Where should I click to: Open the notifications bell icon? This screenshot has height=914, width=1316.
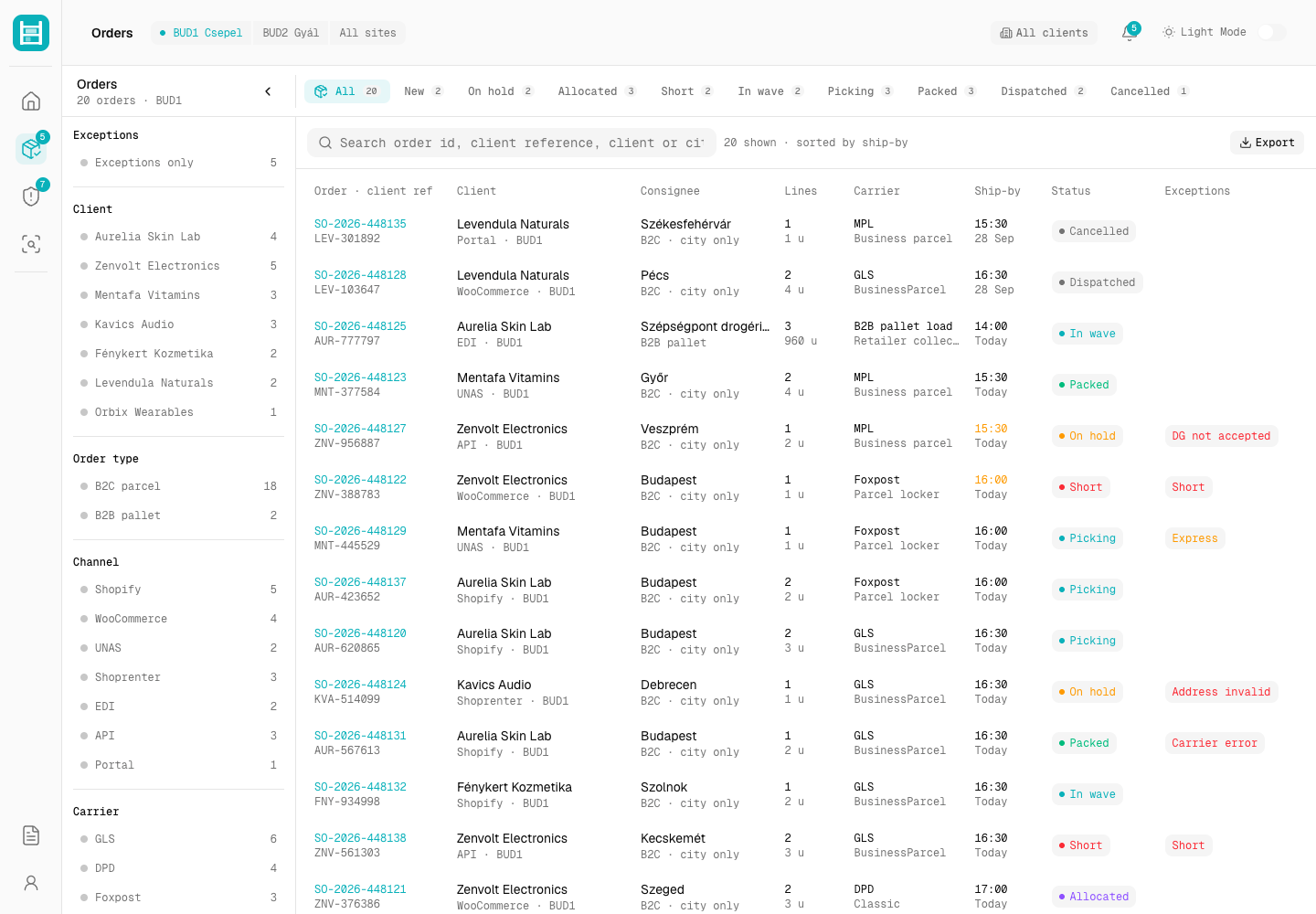(x=1130, y=33)
